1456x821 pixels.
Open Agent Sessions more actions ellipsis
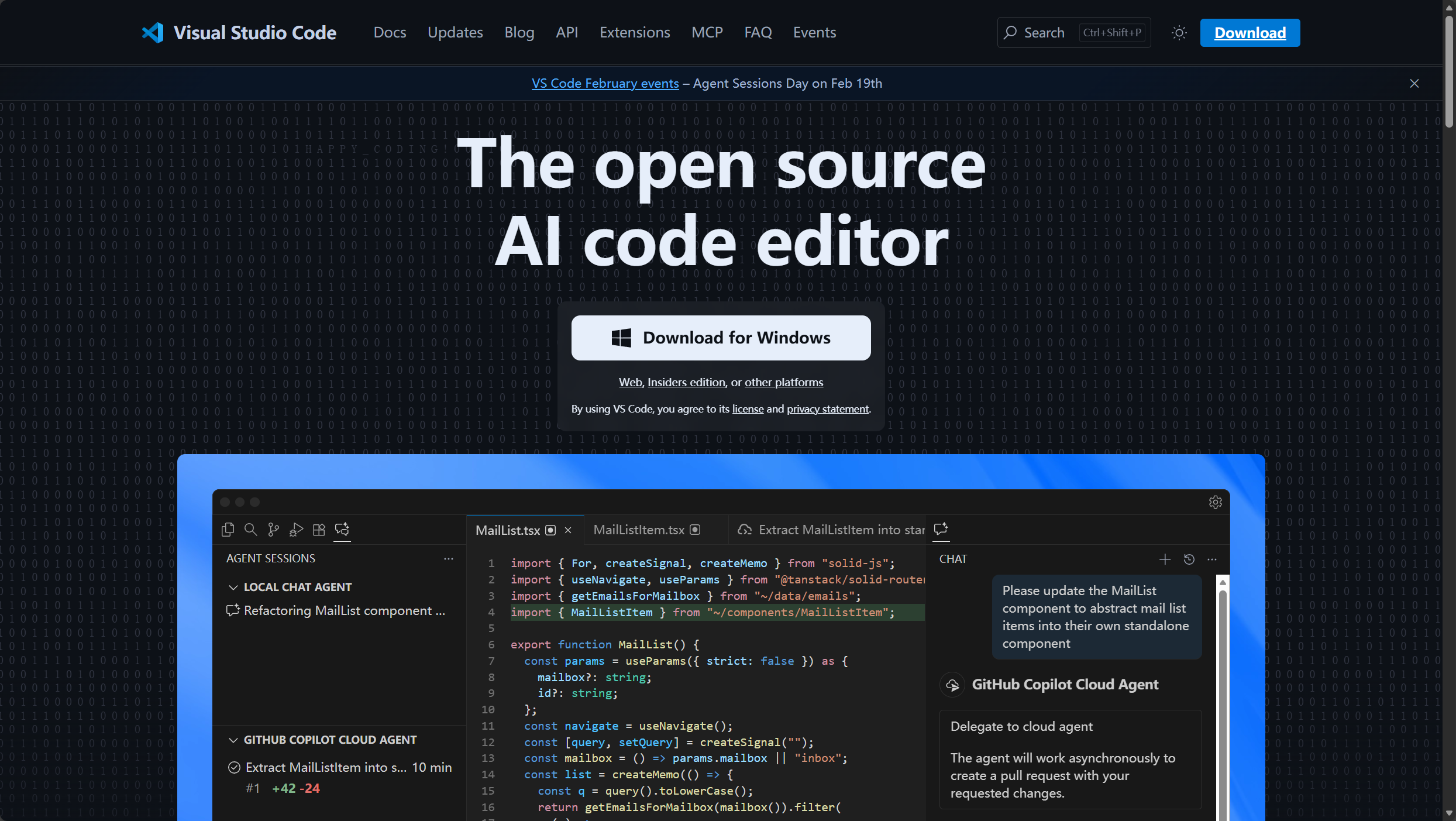(x=449, y=559)
